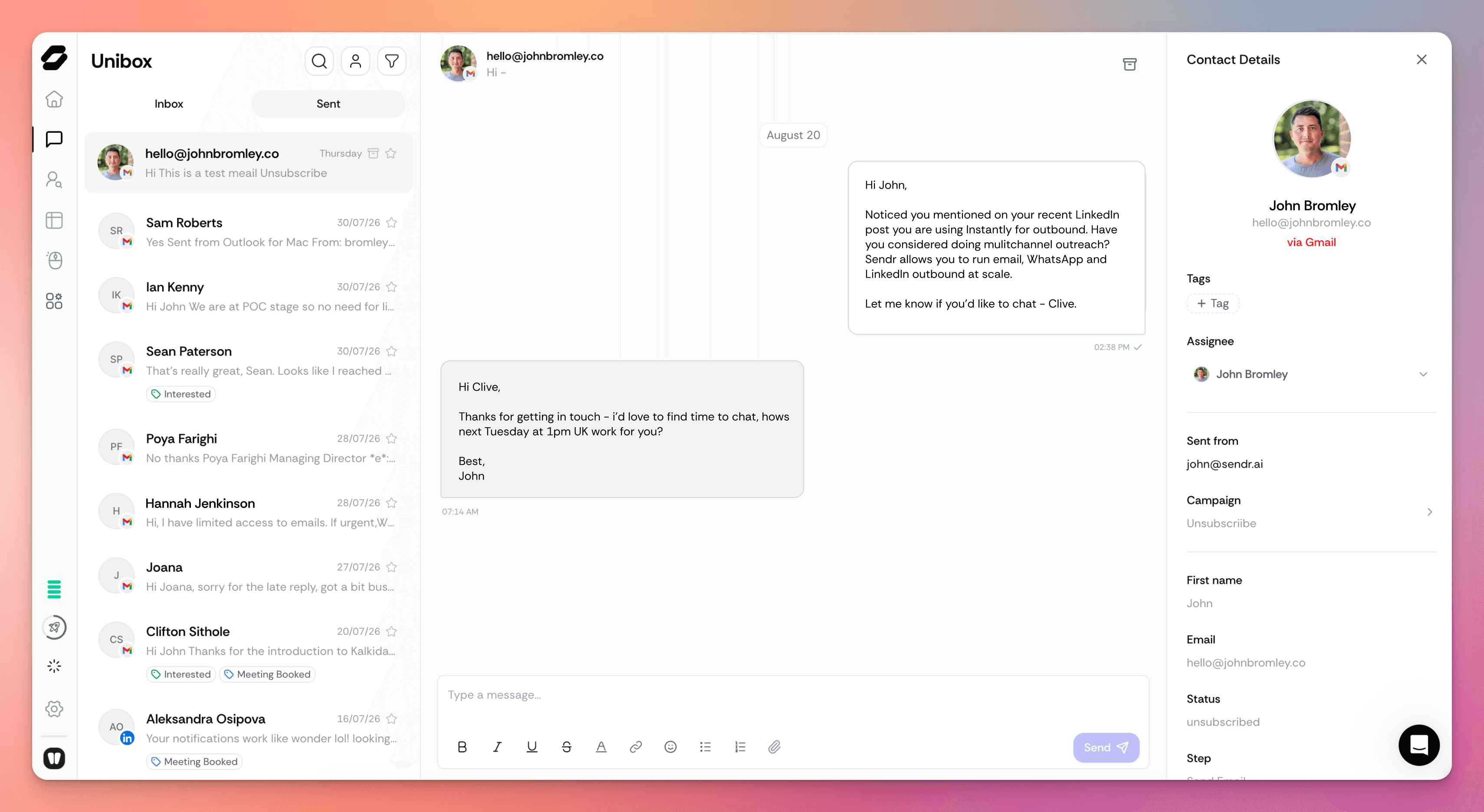Screen dimensions: 1484x812
Task: Toggle bold formatting
Action: [x=462, y=747]
